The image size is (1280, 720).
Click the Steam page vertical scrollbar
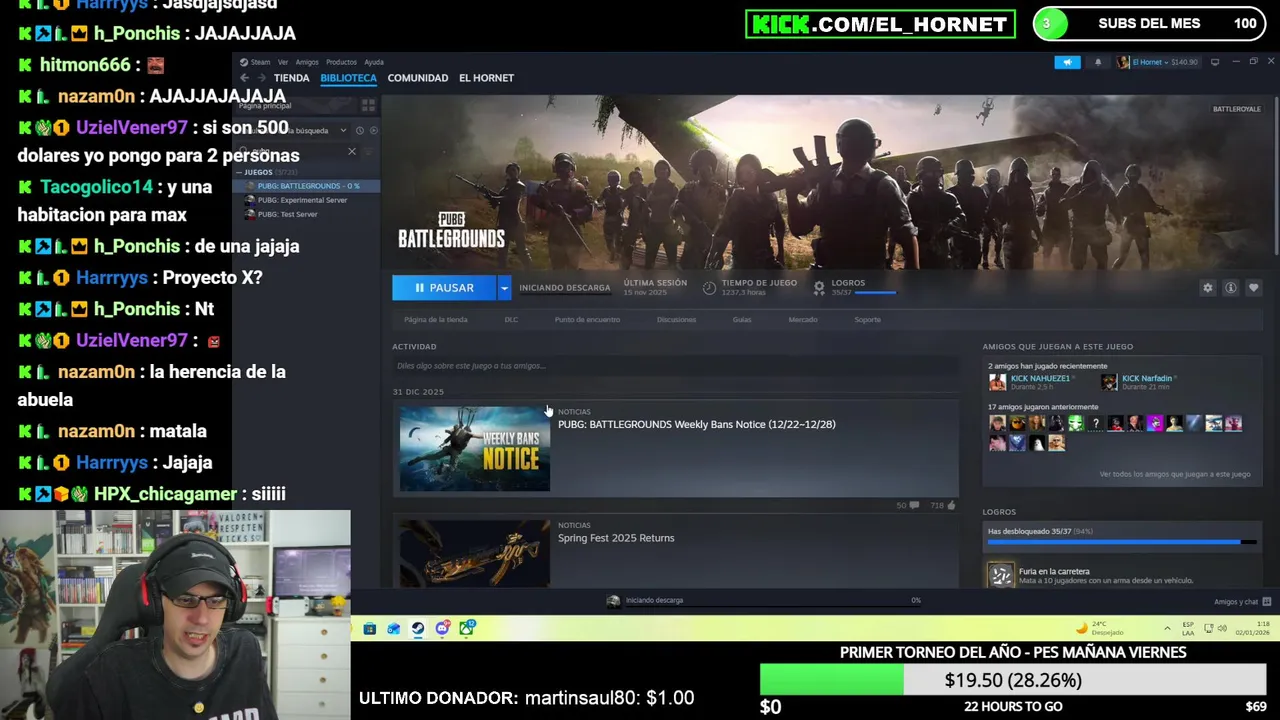(1275, 175)
